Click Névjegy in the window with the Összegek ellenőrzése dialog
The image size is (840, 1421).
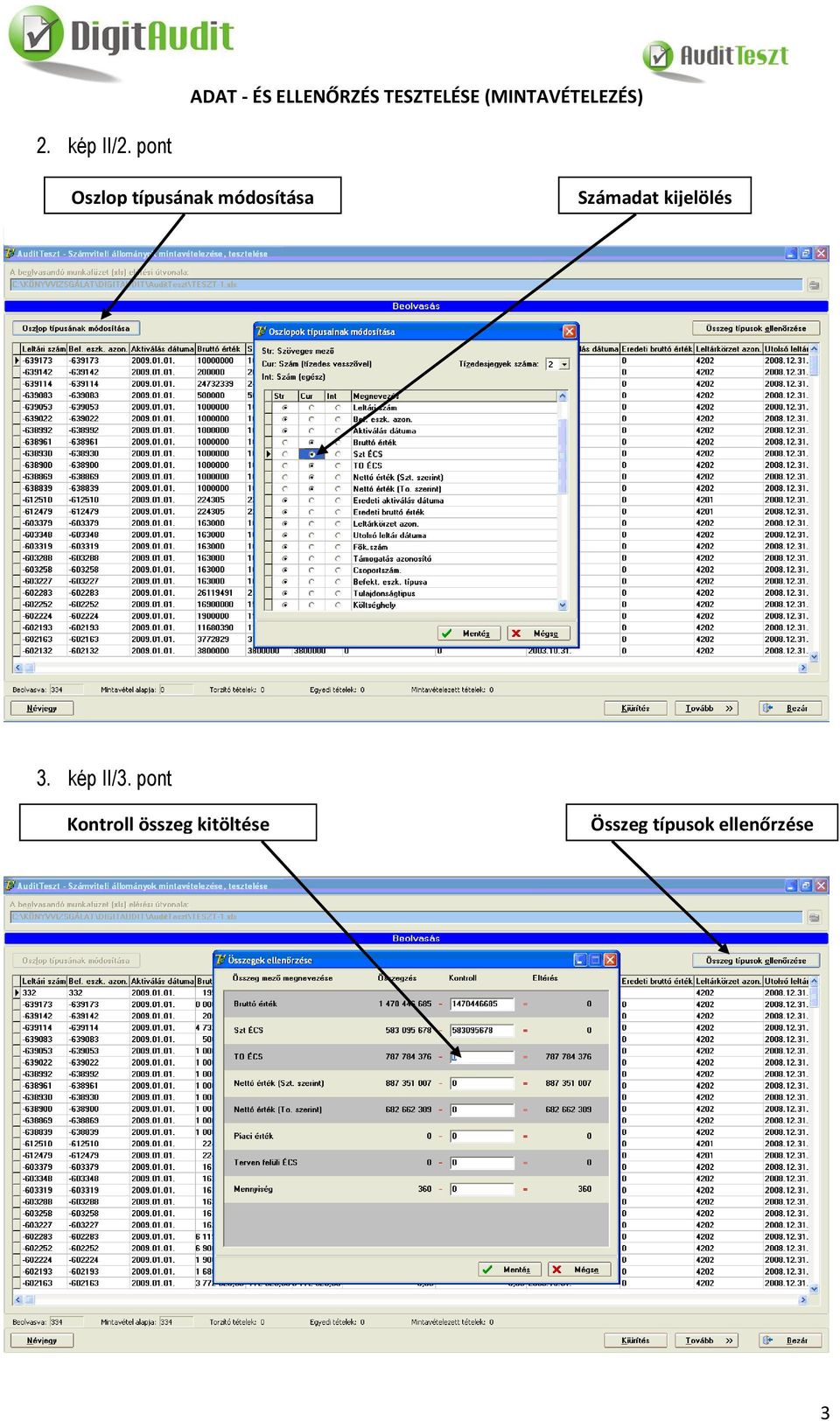point(42,1340)
